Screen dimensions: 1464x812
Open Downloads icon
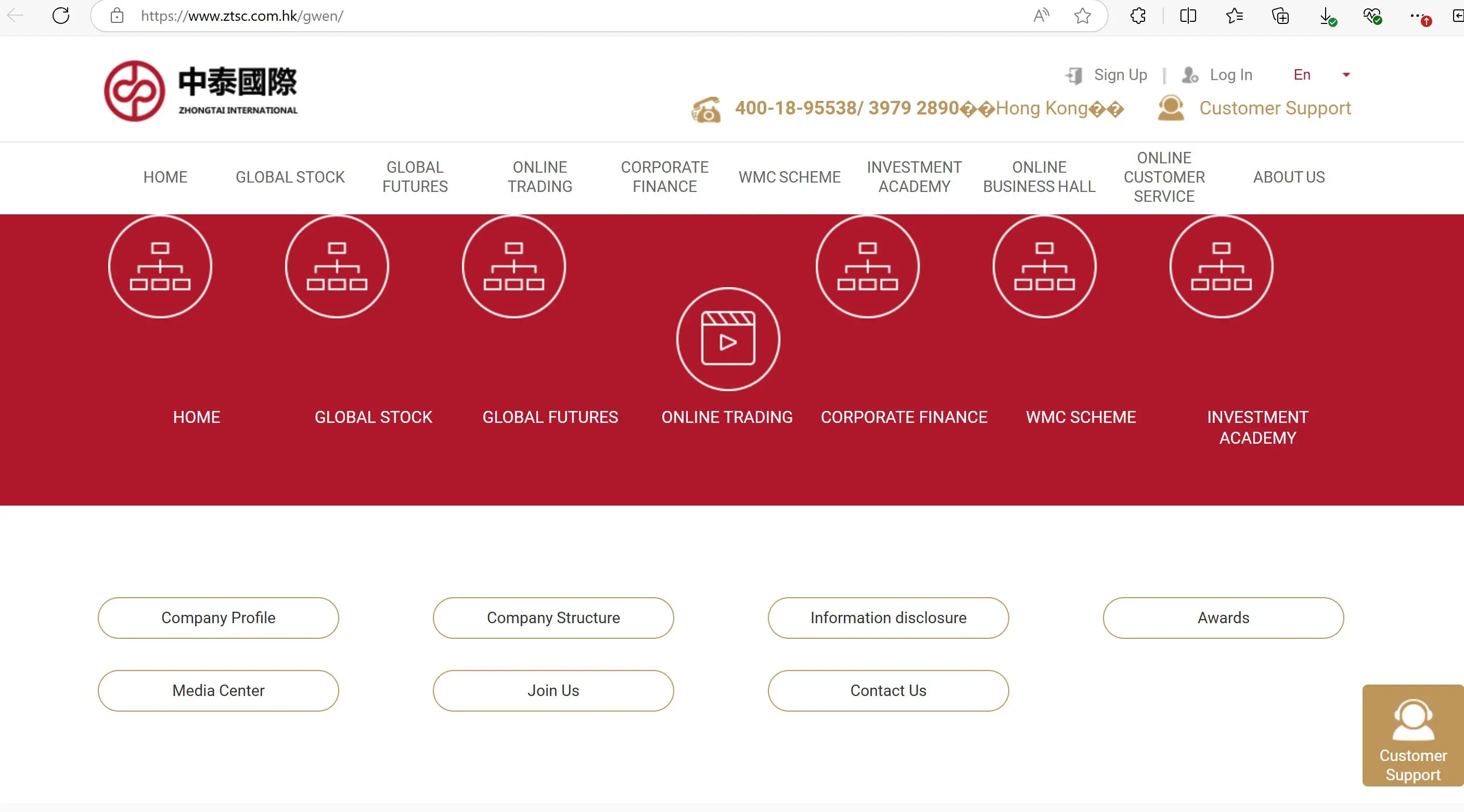click(x=1327, y=16)
